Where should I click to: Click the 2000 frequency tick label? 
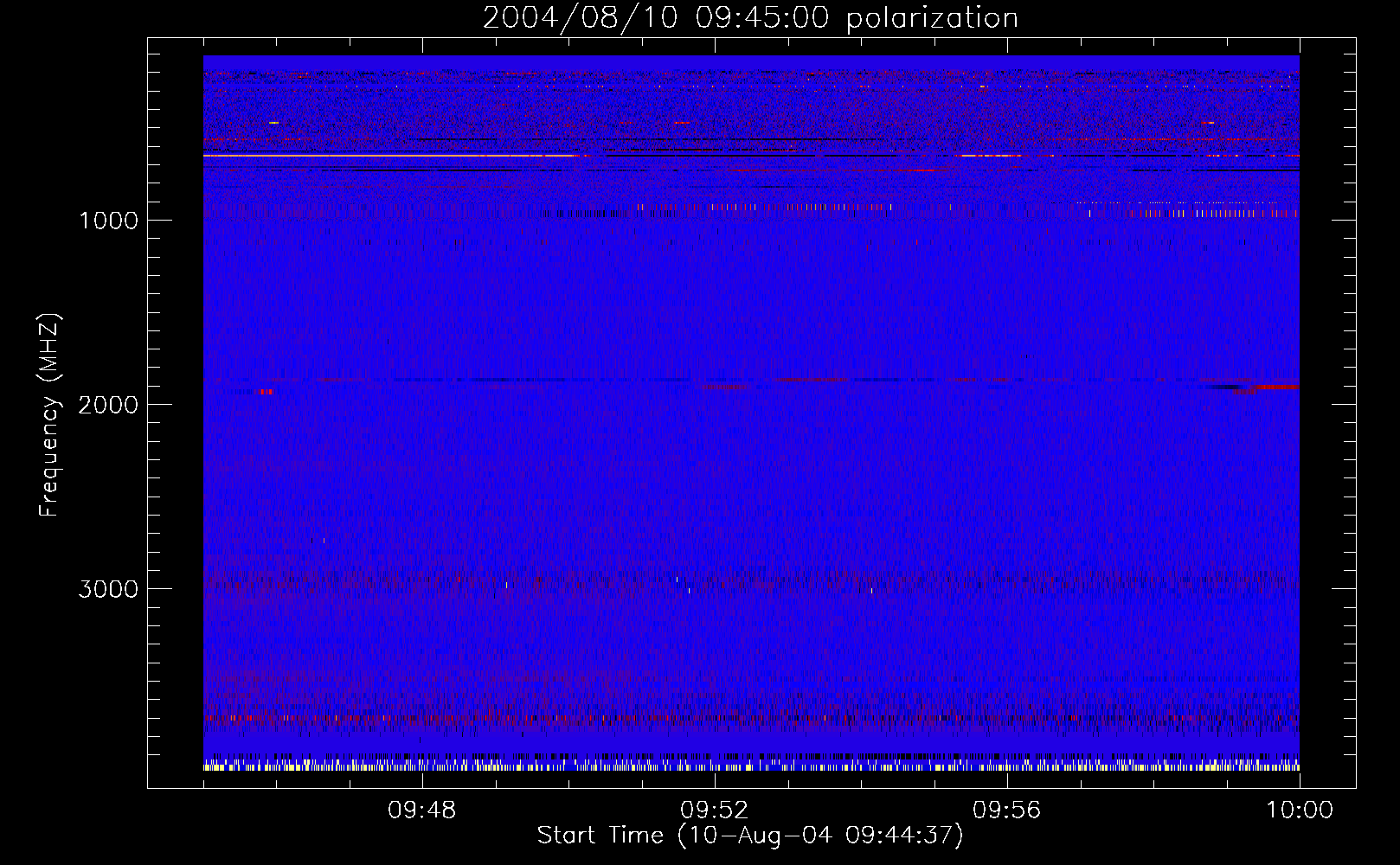(108, 404)
